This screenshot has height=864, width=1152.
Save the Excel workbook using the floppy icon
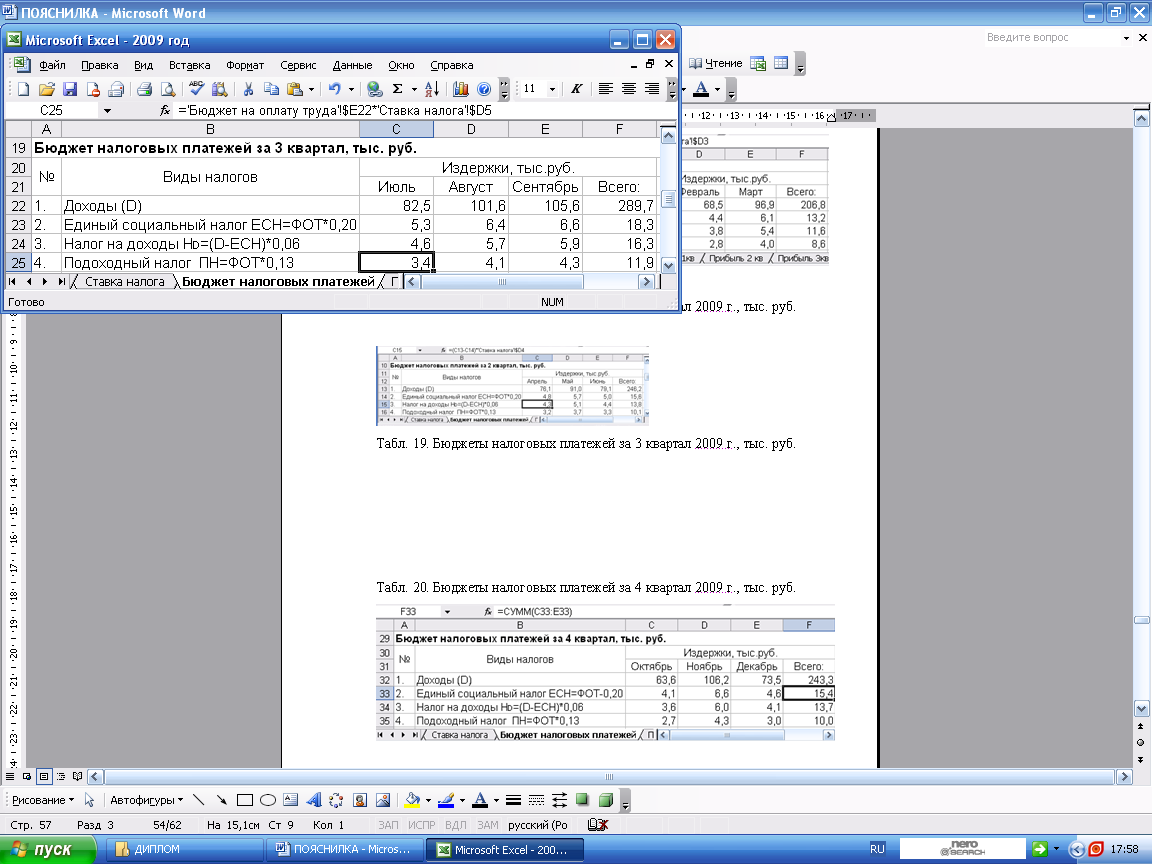click(70, 89)
